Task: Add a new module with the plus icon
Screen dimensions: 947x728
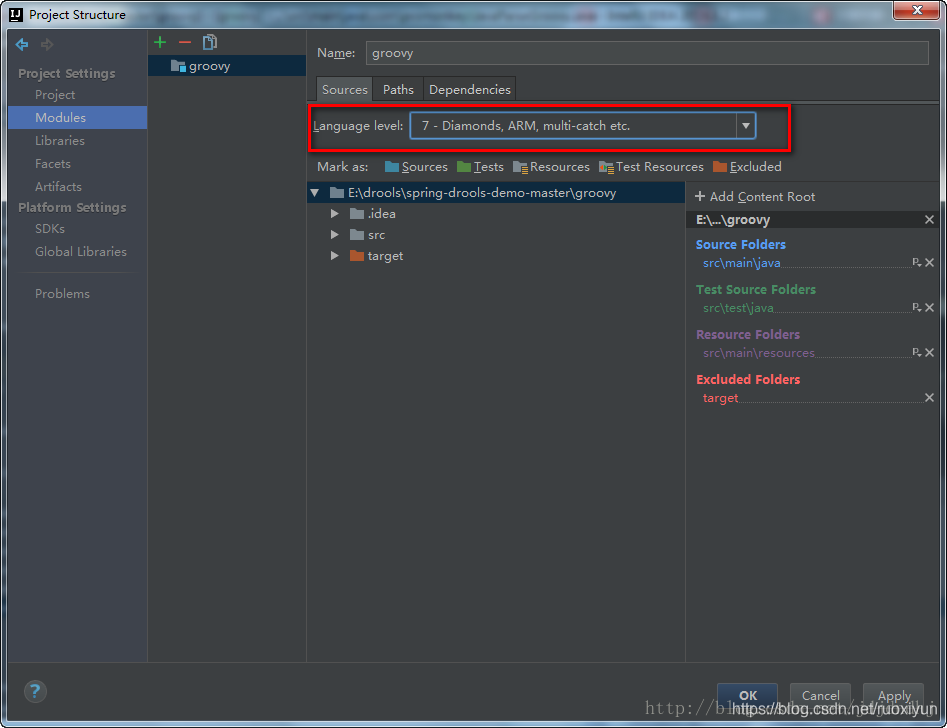Action: pos(160,42)
